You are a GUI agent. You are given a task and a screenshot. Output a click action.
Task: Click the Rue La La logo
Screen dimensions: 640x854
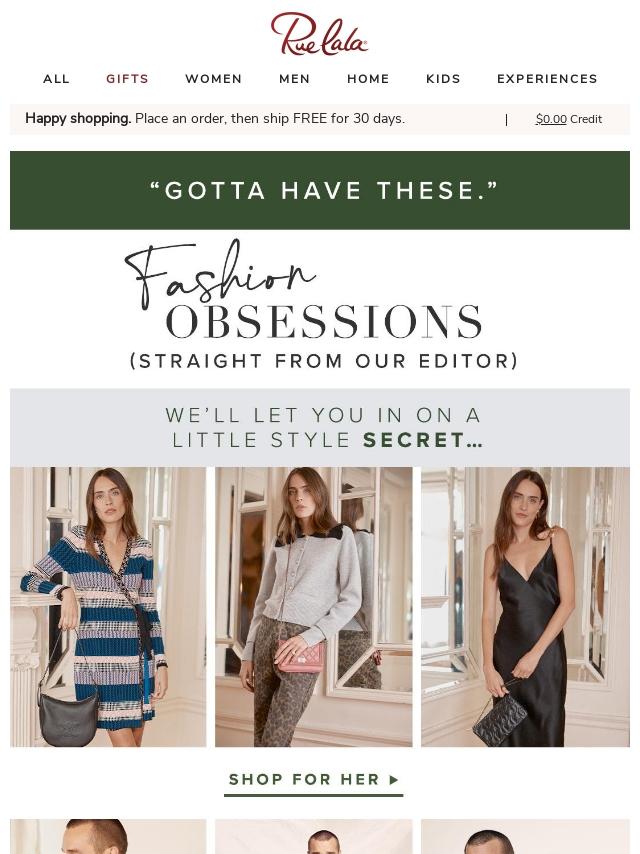tap(319, 34)
